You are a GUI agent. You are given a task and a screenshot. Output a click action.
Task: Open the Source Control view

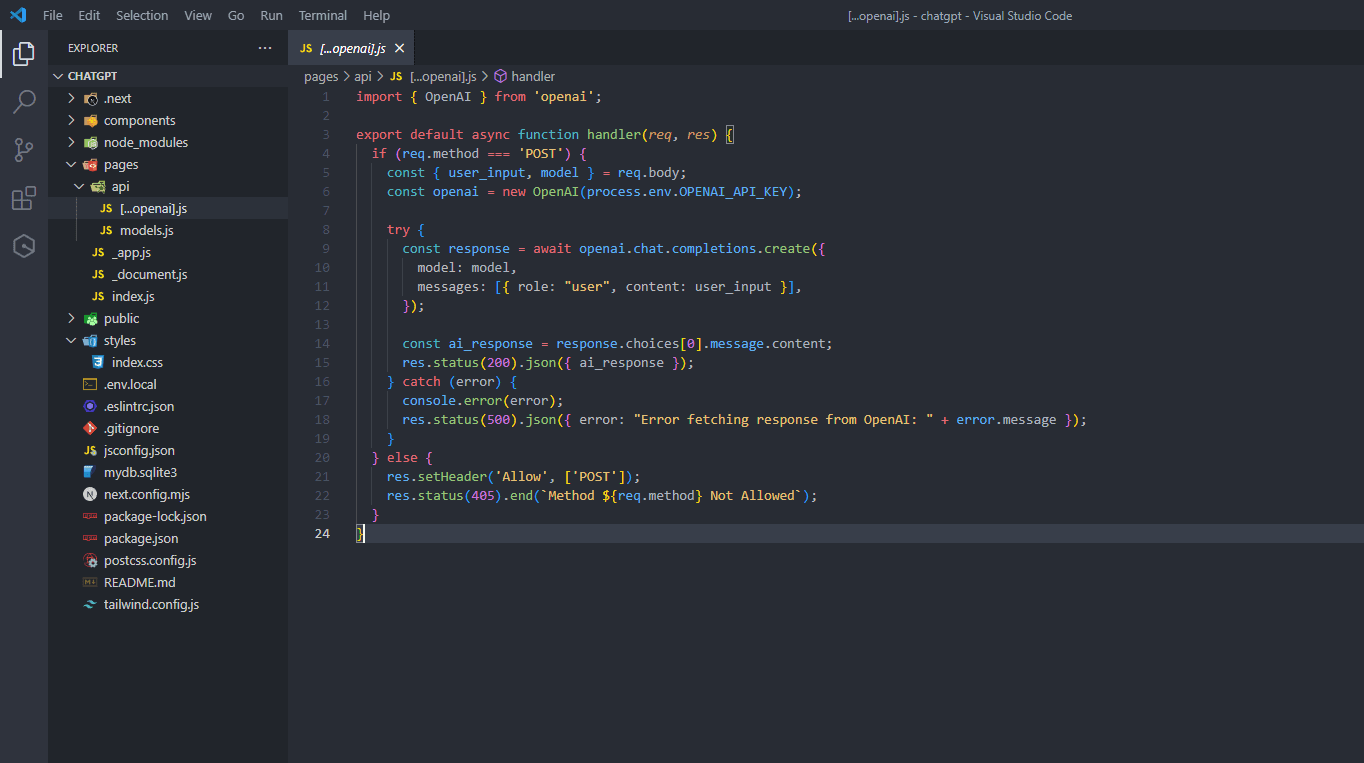pyautogui.click(x=24, y=150)
